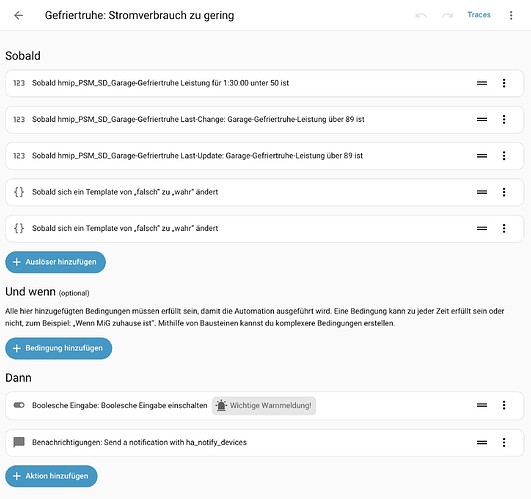Screen dimensions: 531x499
Task: Click the undo arrow in the header
Action: coord(421,15)
